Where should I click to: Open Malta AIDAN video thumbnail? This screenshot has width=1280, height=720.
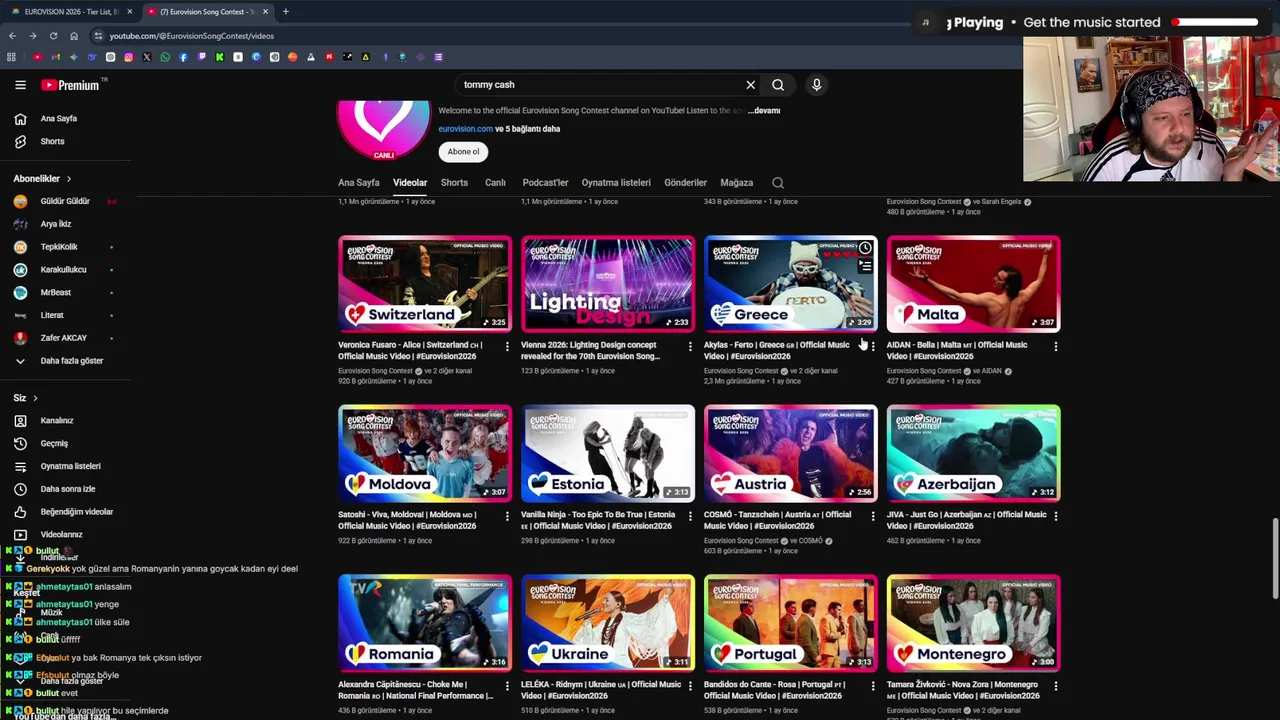(974, 284)
